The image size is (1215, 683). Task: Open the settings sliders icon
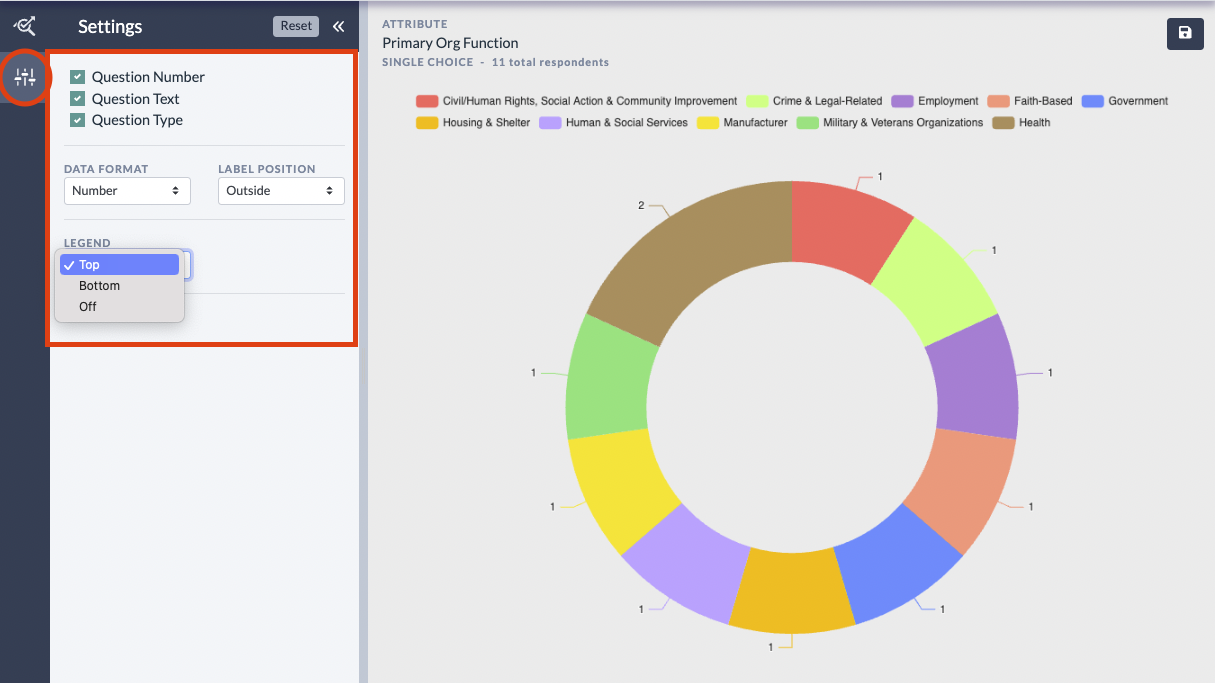click(25, 78)
